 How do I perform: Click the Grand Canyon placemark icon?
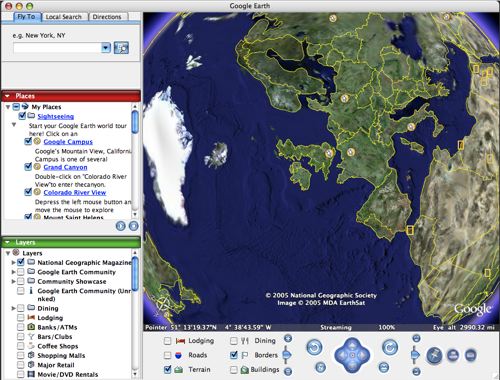pyautogui.click(x=37, y=167)
